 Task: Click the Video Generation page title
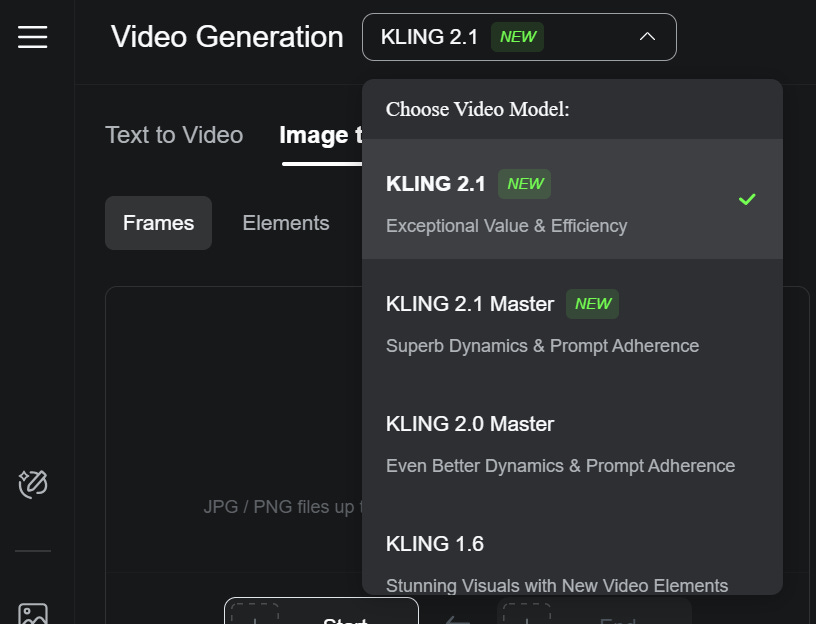pyautogui.click(x=227, y=37)
